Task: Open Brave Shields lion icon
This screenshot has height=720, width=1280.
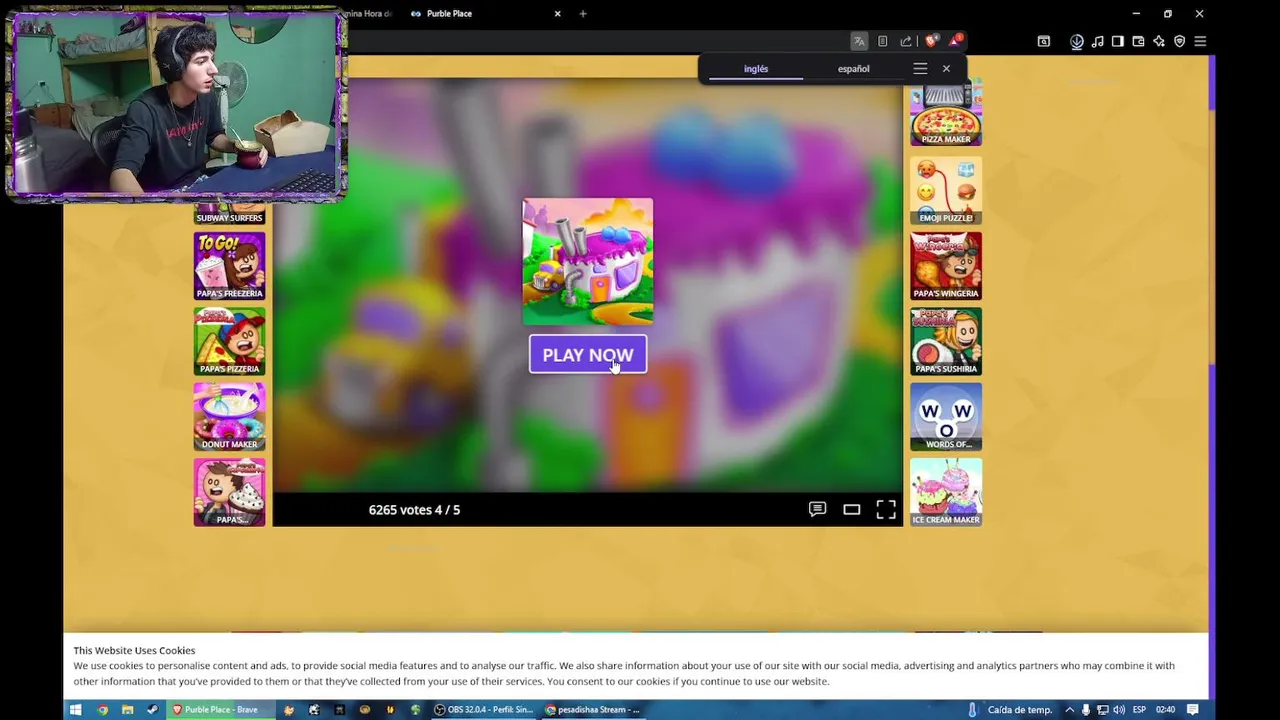Action: coord(931,41)
